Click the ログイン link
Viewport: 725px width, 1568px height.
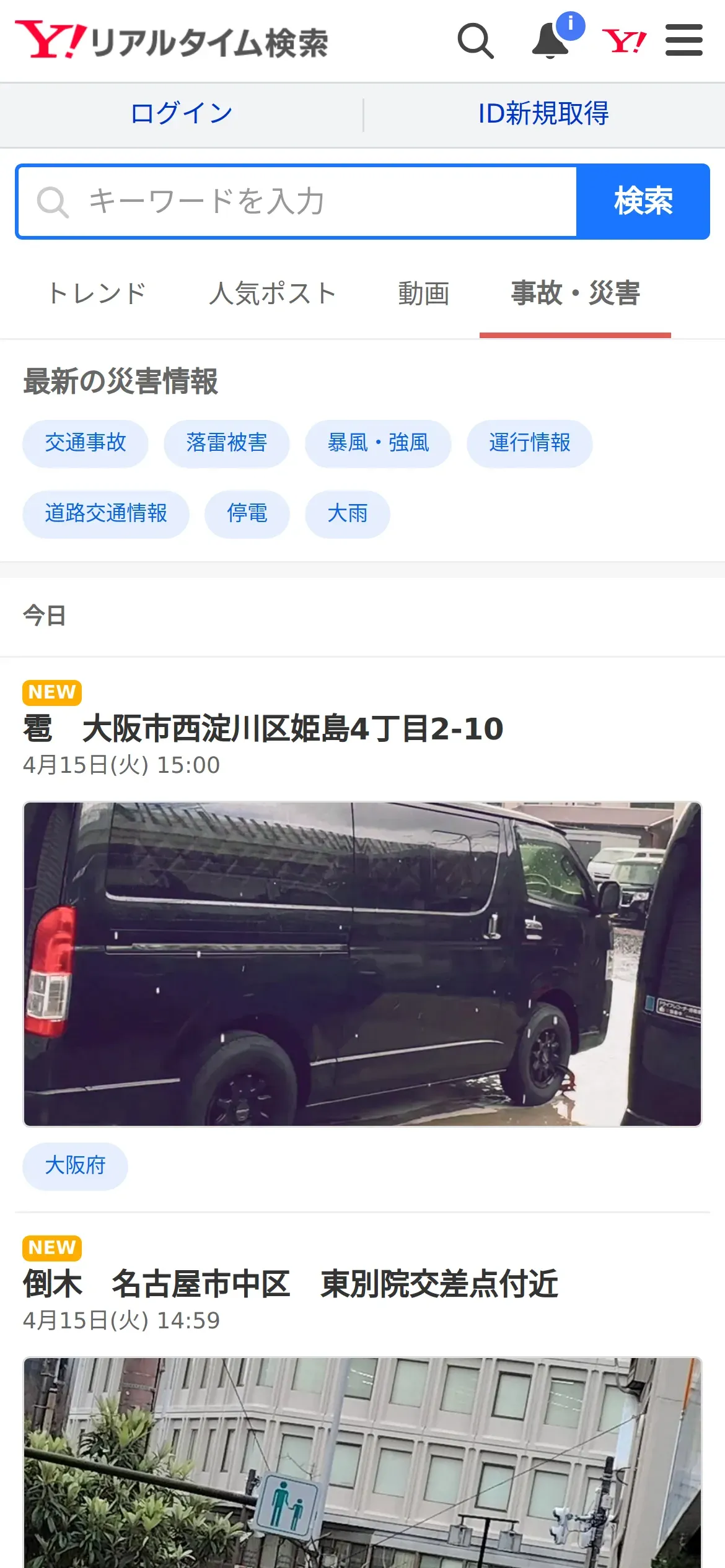(181, 114)
